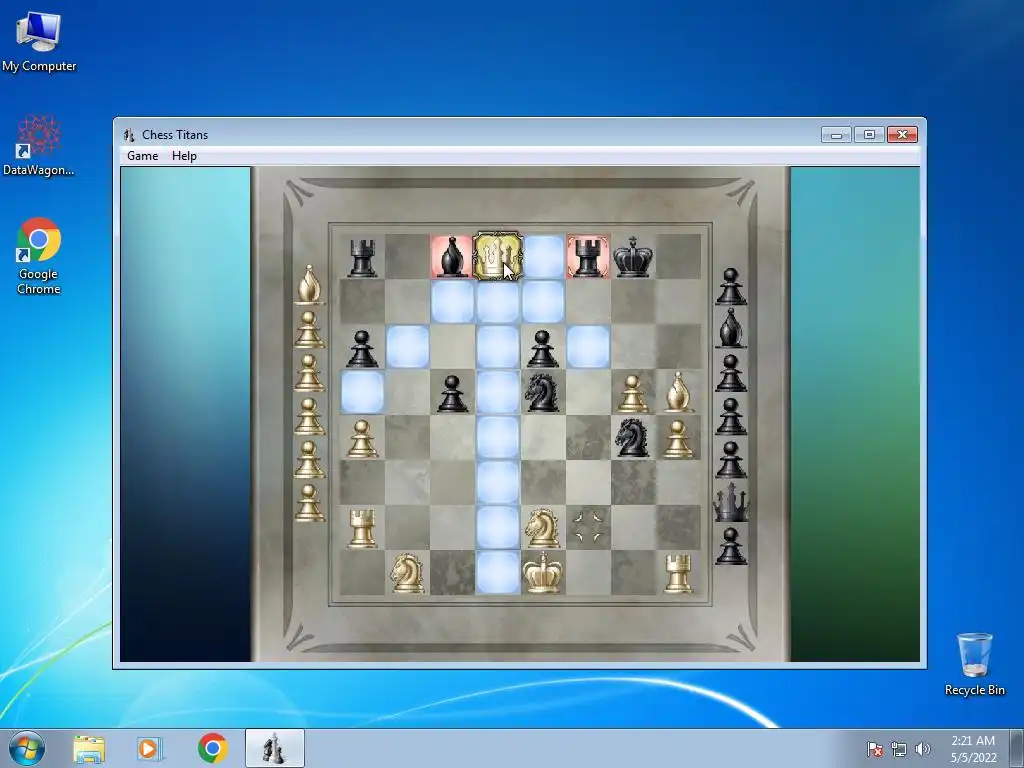1024x768 pixels.
Task: Move queen to highlighted square d7
Action: coord(498,302)
